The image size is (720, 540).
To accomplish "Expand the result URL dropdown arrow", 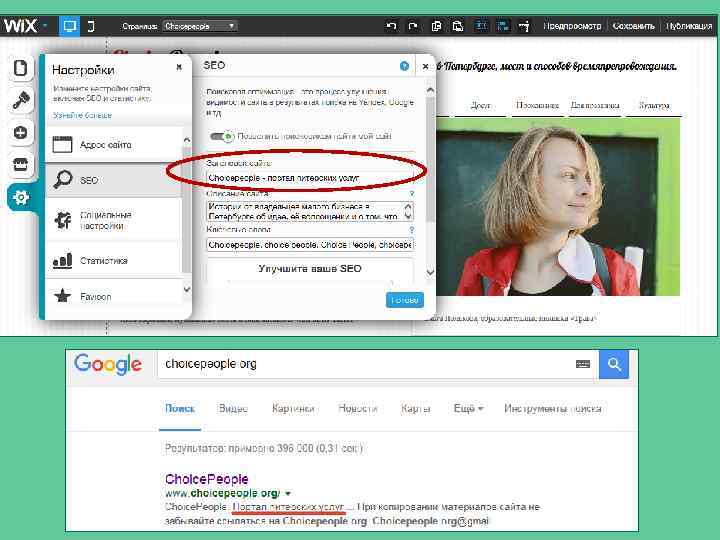I will pyautogui.click(x=288, y=494).
